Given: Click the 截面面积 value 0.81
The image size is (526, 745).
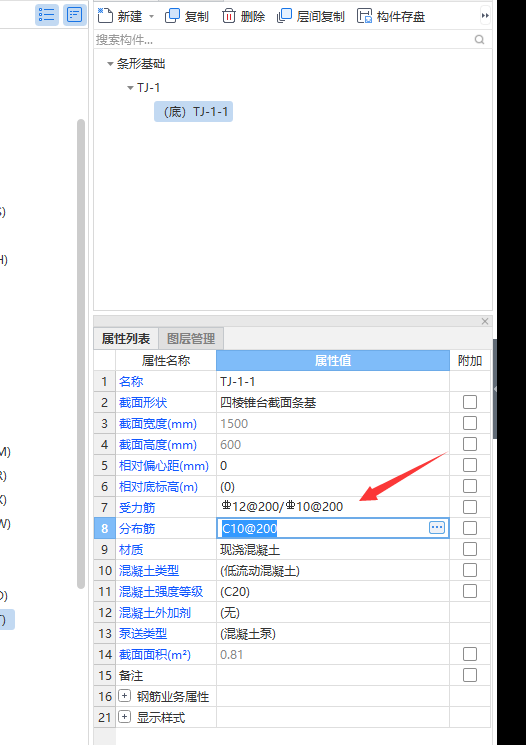Looking at the screenshot, I should (x=231, y=654).
